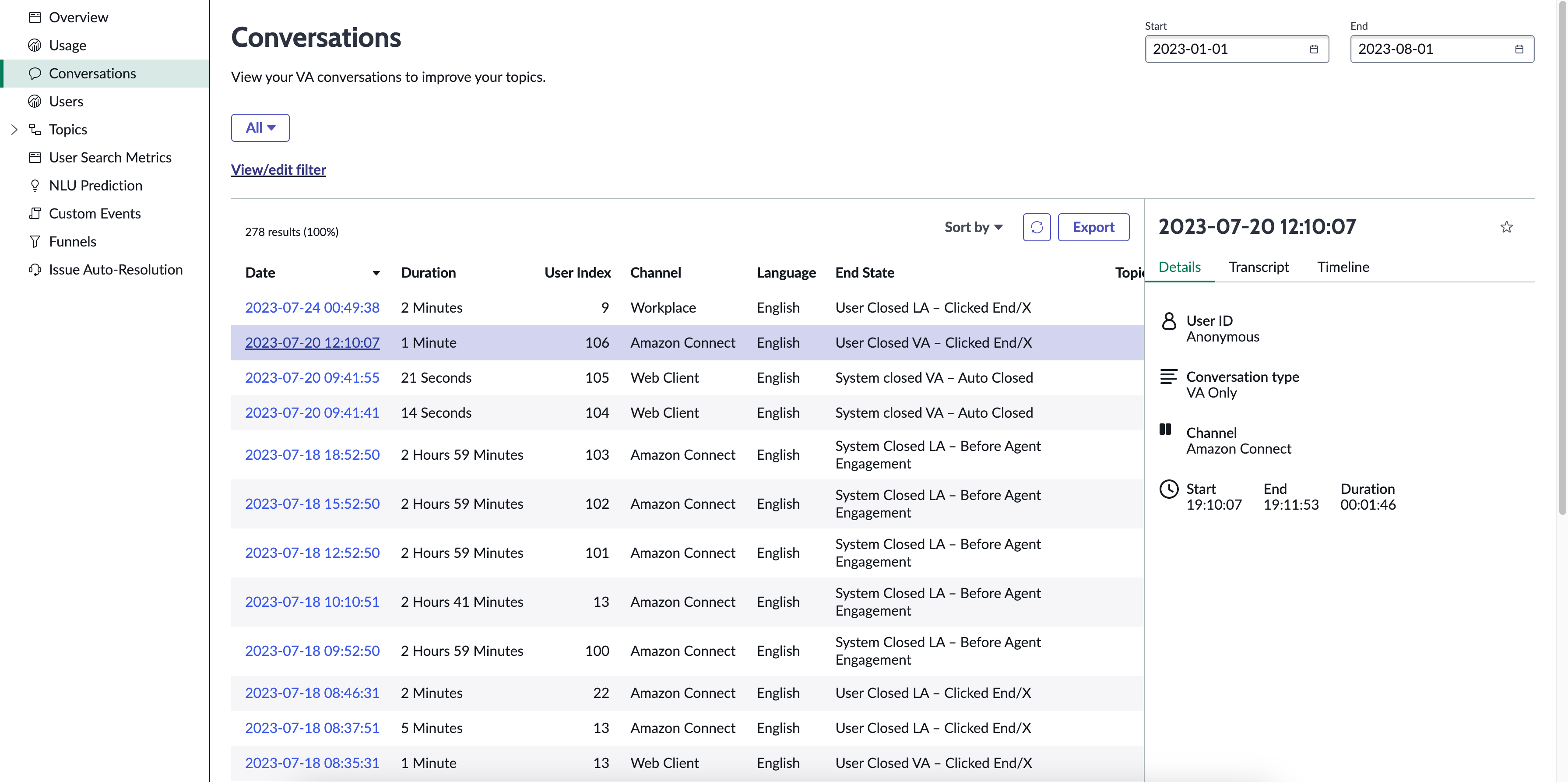Expand the Topics tree item
1568x782 pixels.
click(14, 130)
